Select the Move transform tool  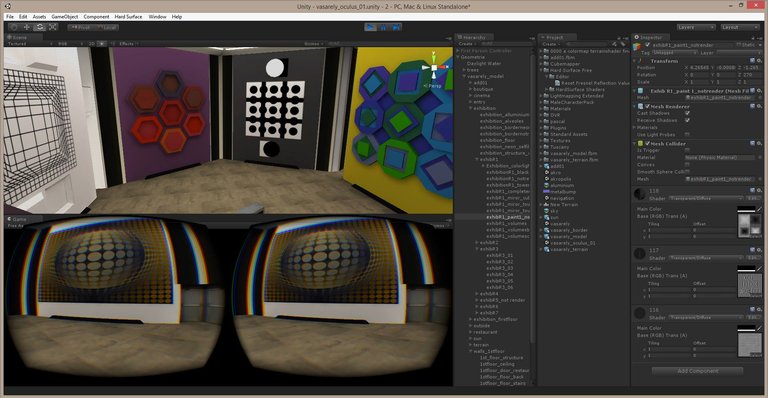tap(27, 27)
